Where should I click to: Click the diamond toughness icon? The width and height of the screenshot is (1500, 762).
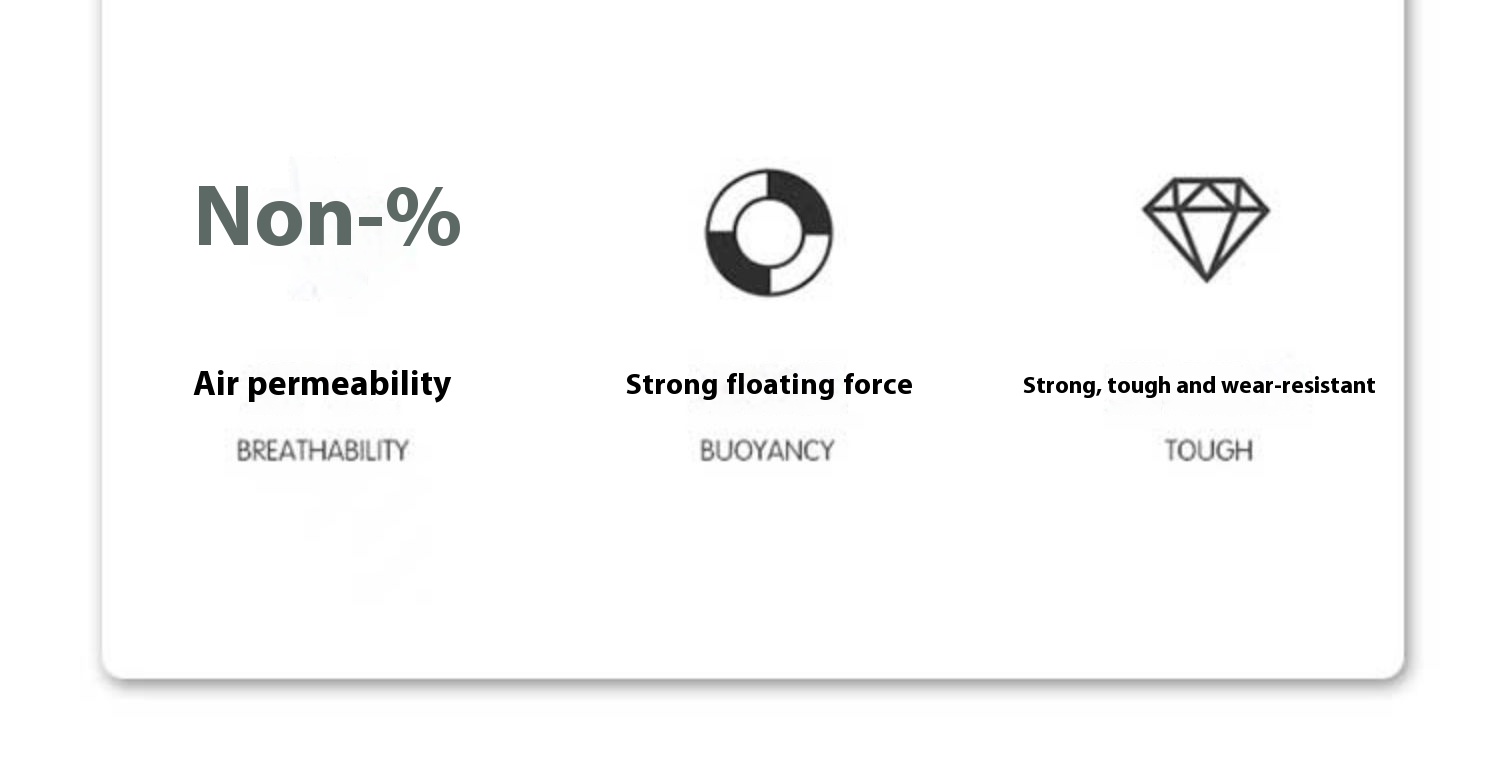click(1205, 228)
